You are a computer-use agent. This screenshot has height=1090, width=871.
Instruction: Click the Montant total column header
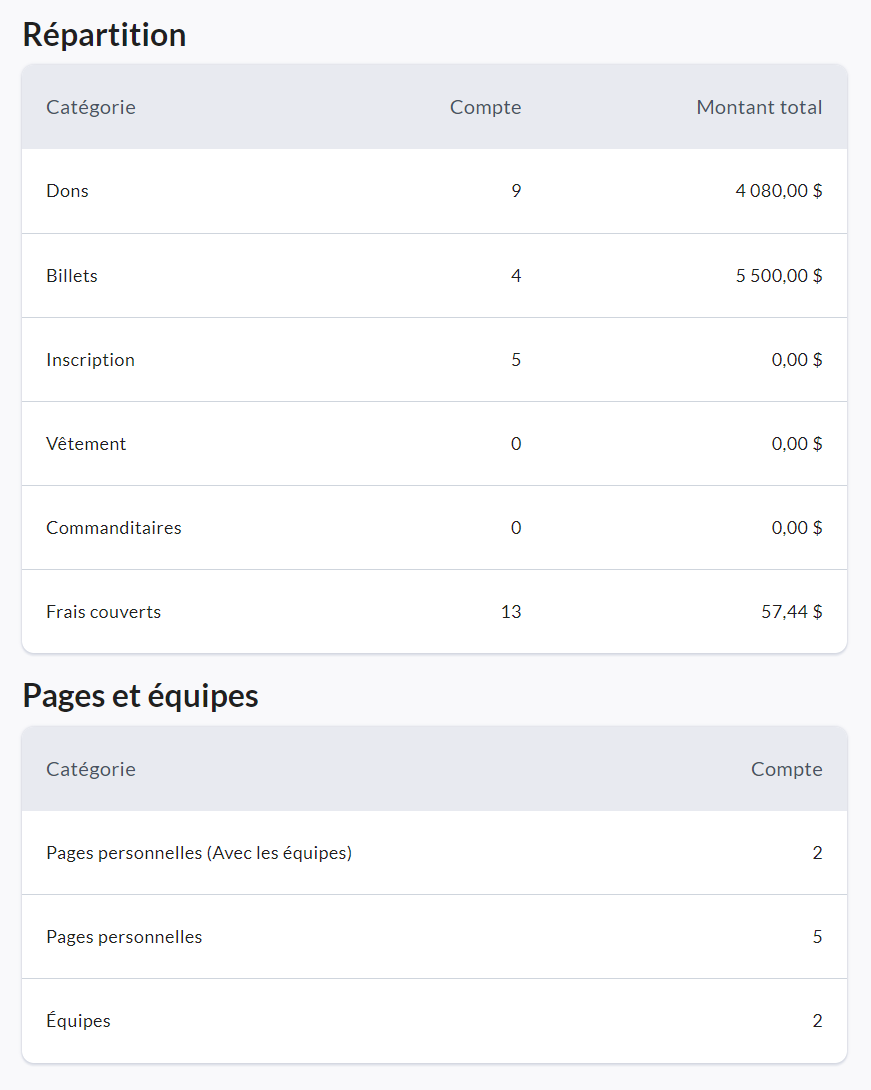[759, 107]
